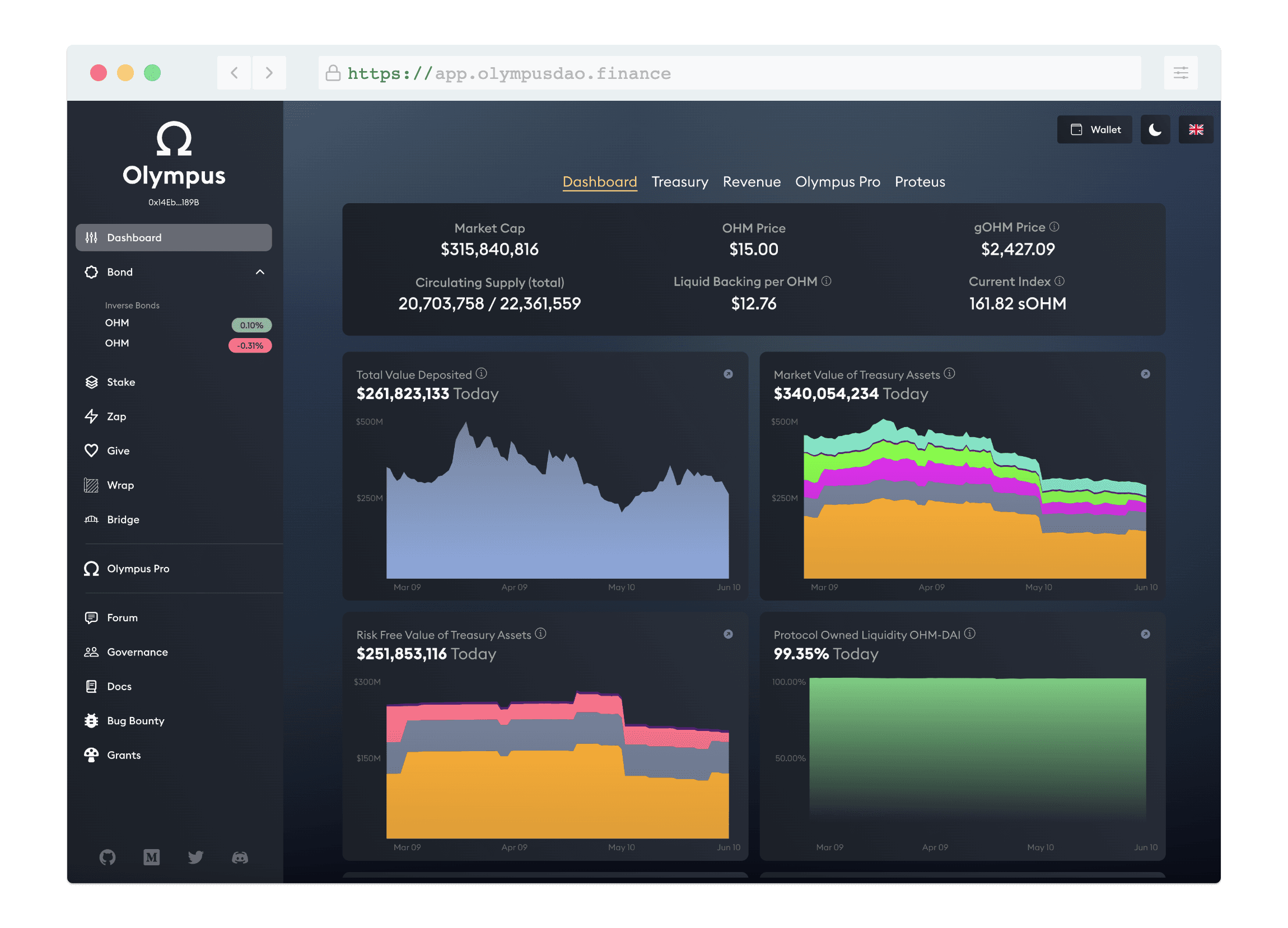Click Market Value of Treasury Assets info icon

[x=950, y=373]
